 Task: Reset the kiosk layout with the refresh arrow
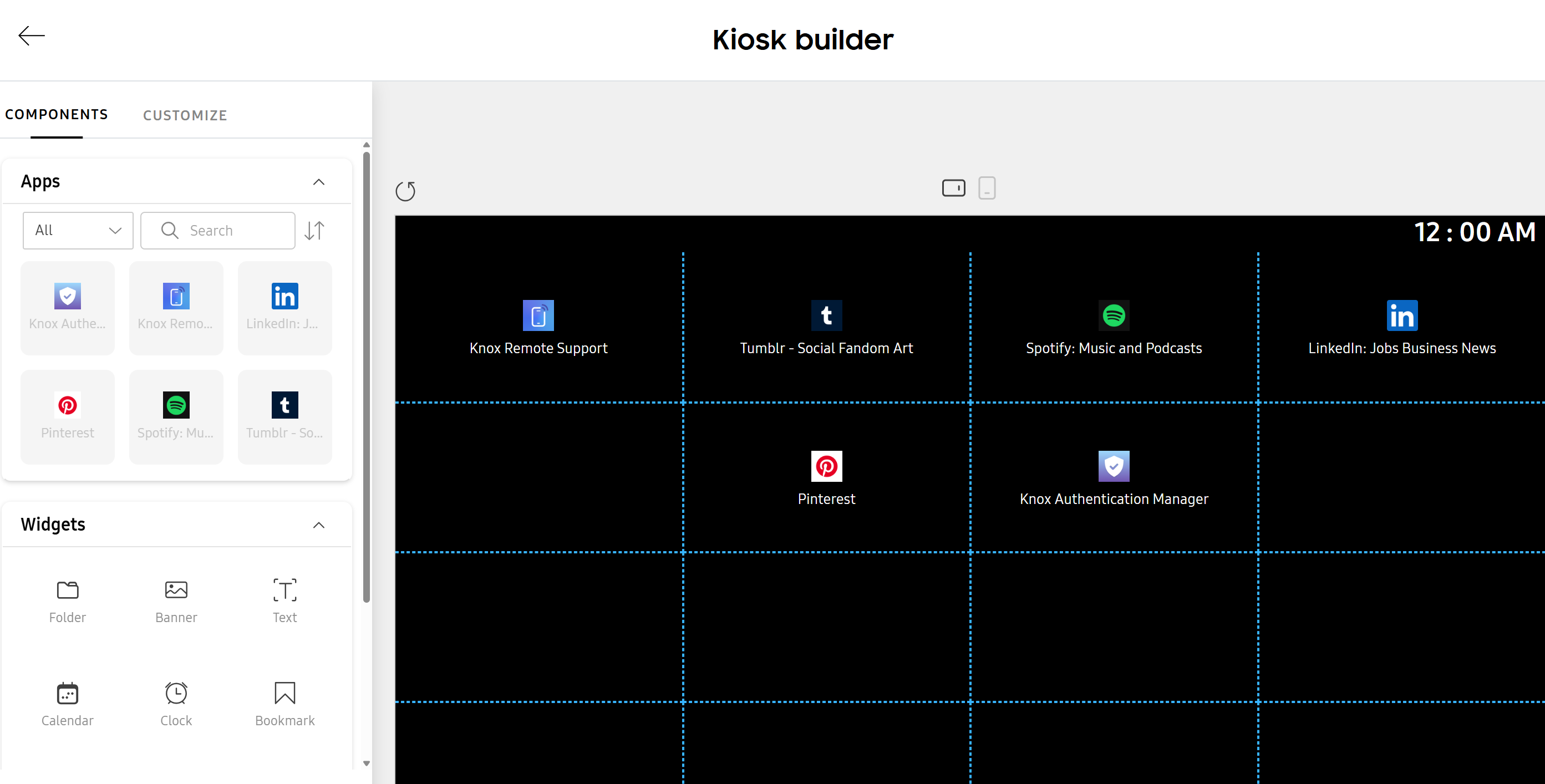pos(406,191)
